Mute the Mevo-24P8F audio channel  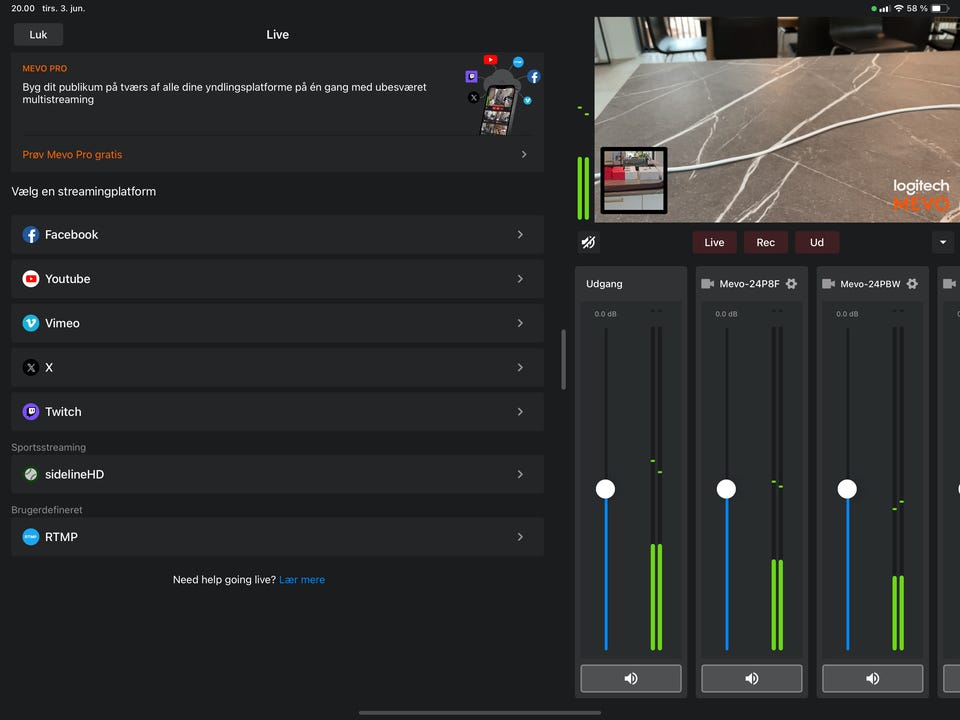pyautogui.click(x=752, y=678)
